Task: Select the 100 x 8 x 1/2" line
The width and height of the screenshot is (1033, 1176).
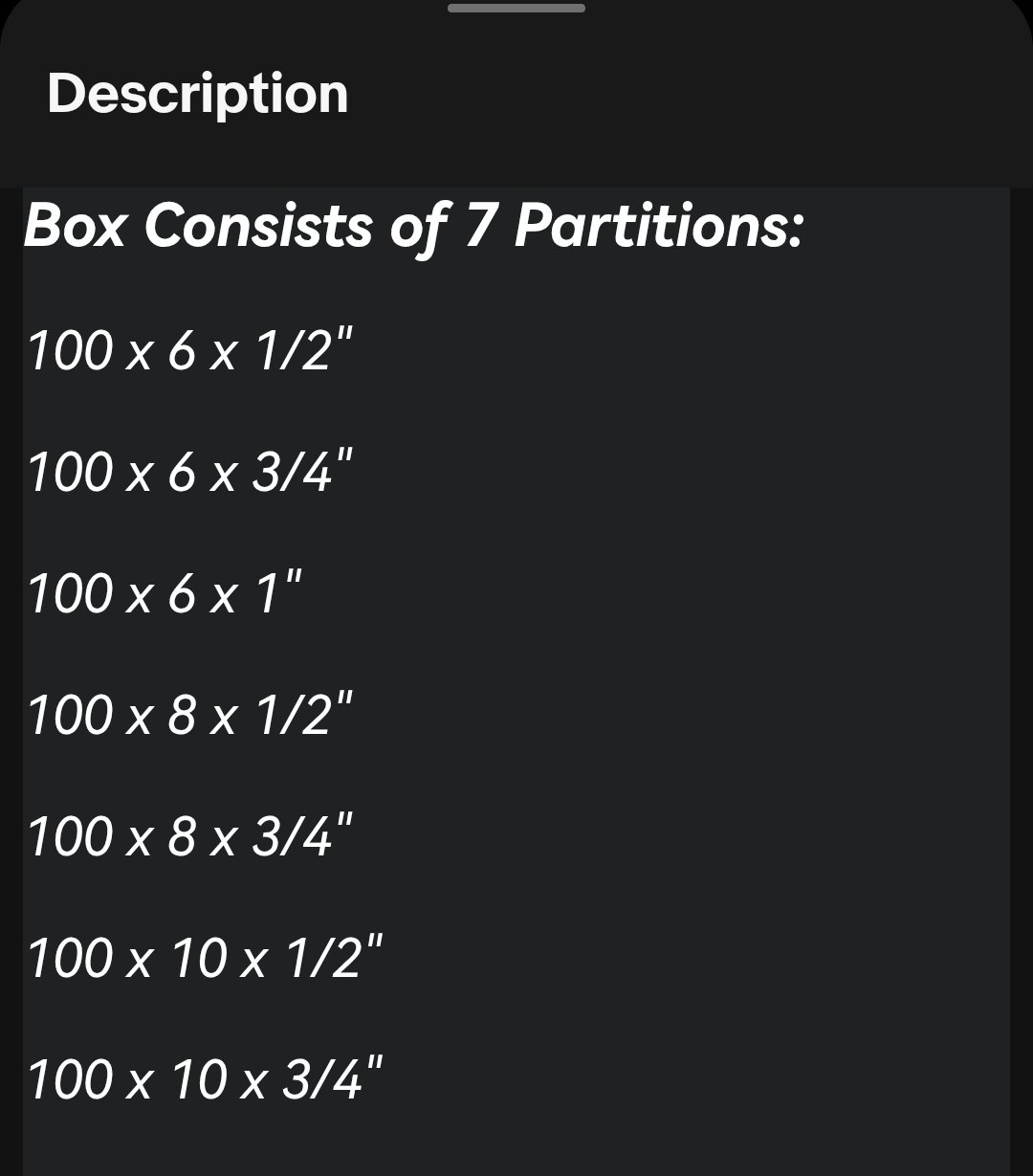Action: click(x=190, y=715)
